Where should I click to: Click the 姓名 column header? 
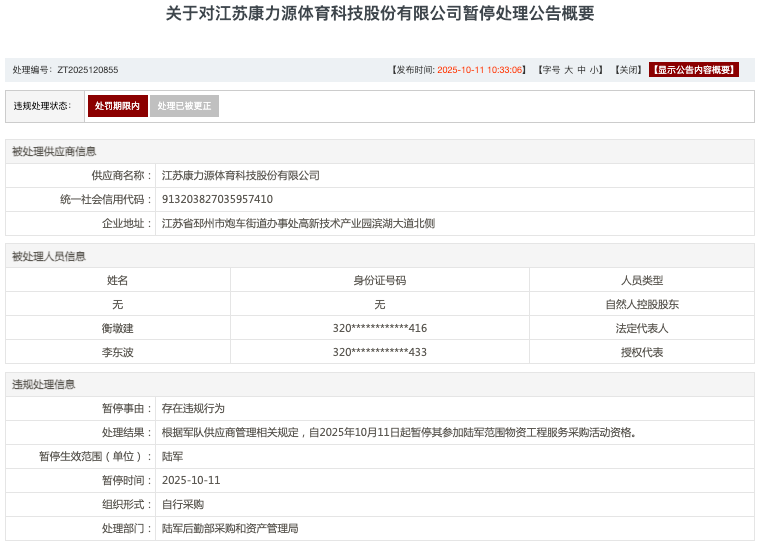click(x=117, y=280)
